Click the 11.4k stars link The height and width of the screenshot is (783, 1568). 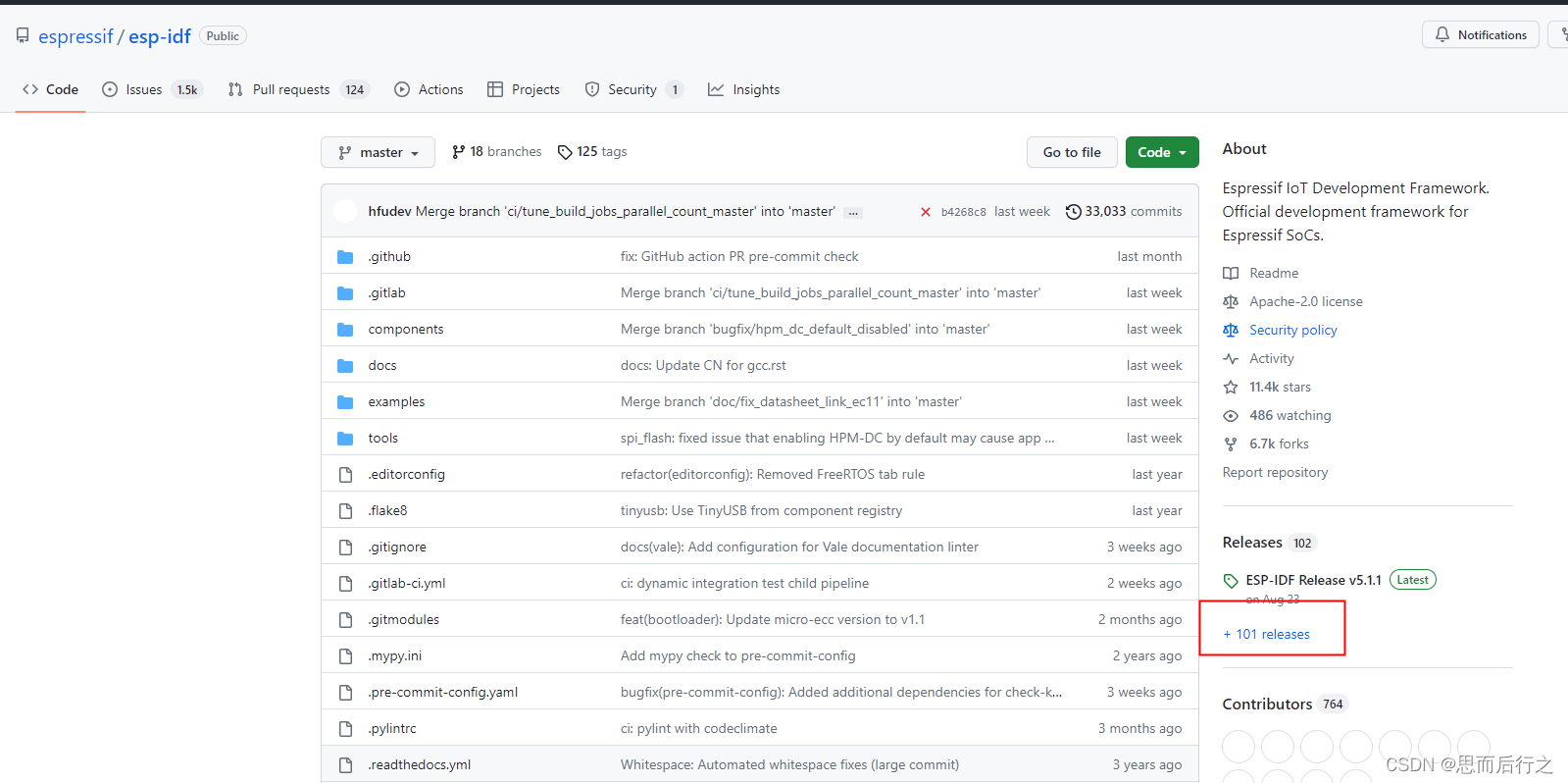point(1280,388)
